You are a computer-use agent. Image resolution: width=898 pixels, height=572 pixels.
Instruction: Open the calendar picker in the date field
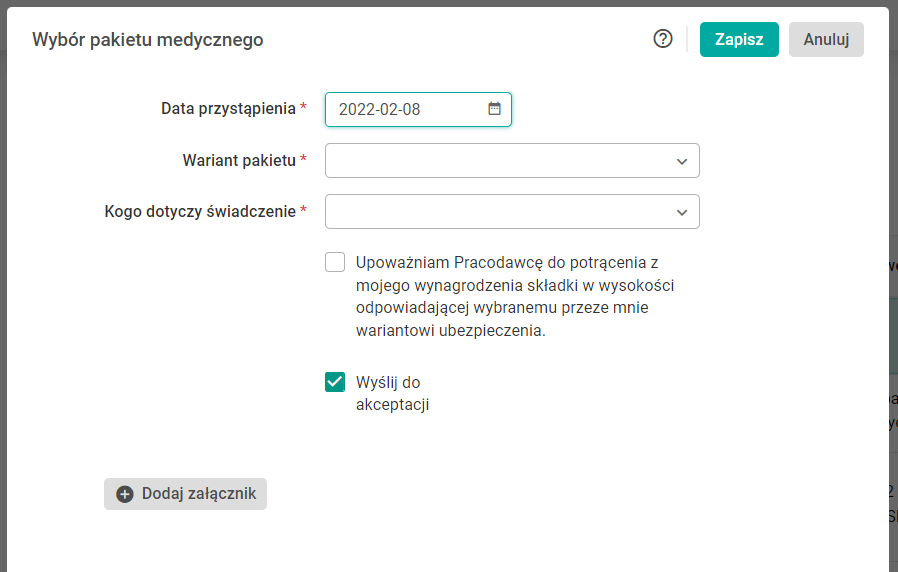click(494, 109)
